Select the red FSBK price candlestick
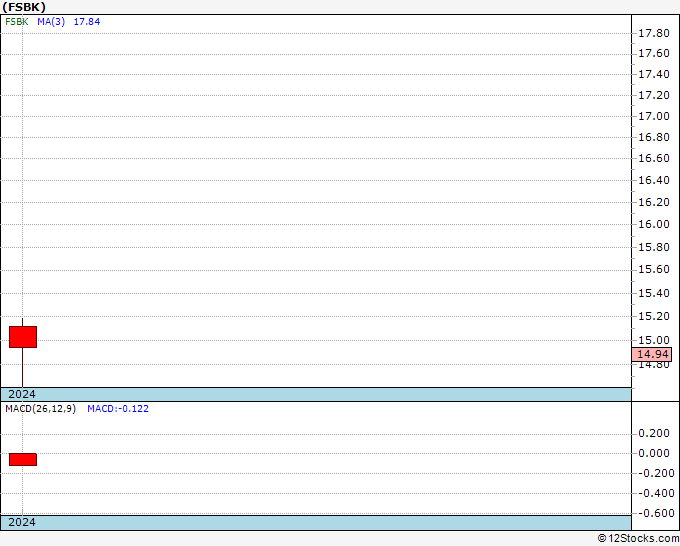This screenshot has width=680, height=546. coord(23,337)
